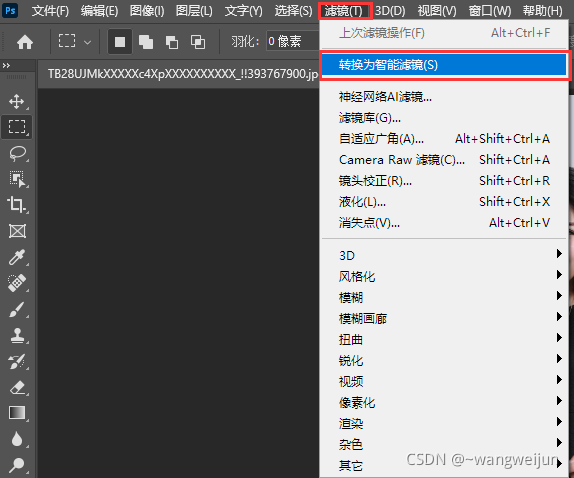574x478 pixels.
Task: Expand the 其它 submenu
Action: pyautogui.click(x=444, y=466)
